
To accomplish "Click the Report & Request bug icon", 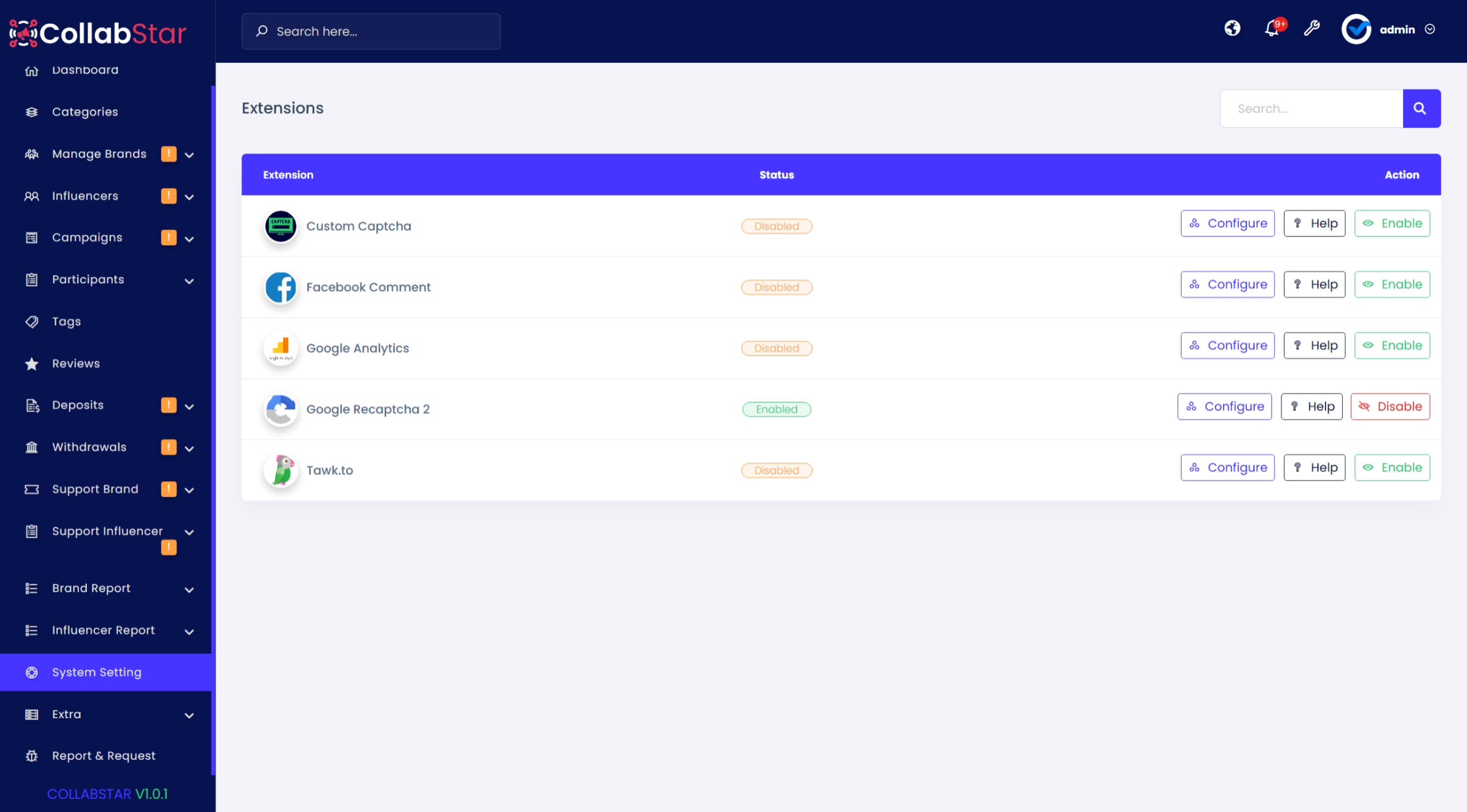I will (x=32, y=756).
